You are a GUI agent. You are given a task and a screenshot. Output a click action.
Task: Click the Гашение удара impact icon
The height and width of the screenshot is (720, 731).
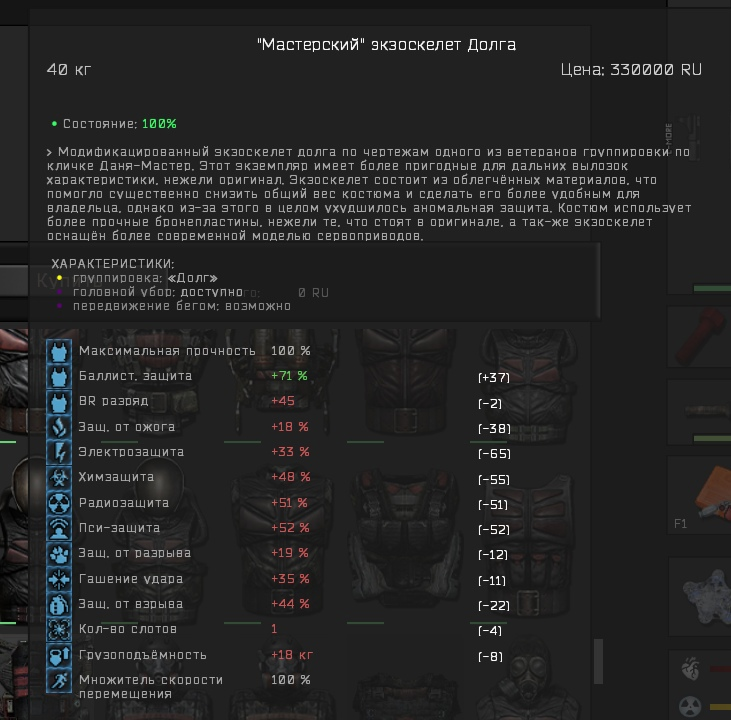pos(59,579)
